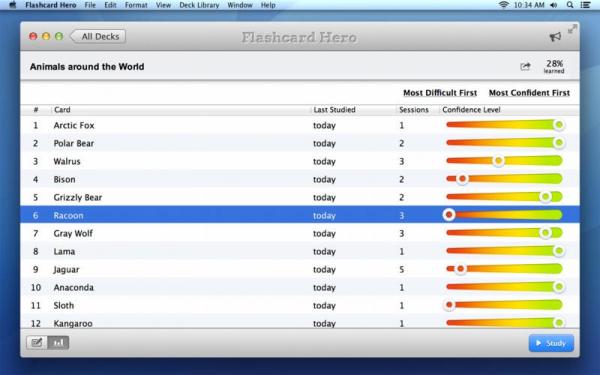Open the Flashcard Hero application menu
The image size is (600, 375).
pyautogui.click(x=51, y=5)
